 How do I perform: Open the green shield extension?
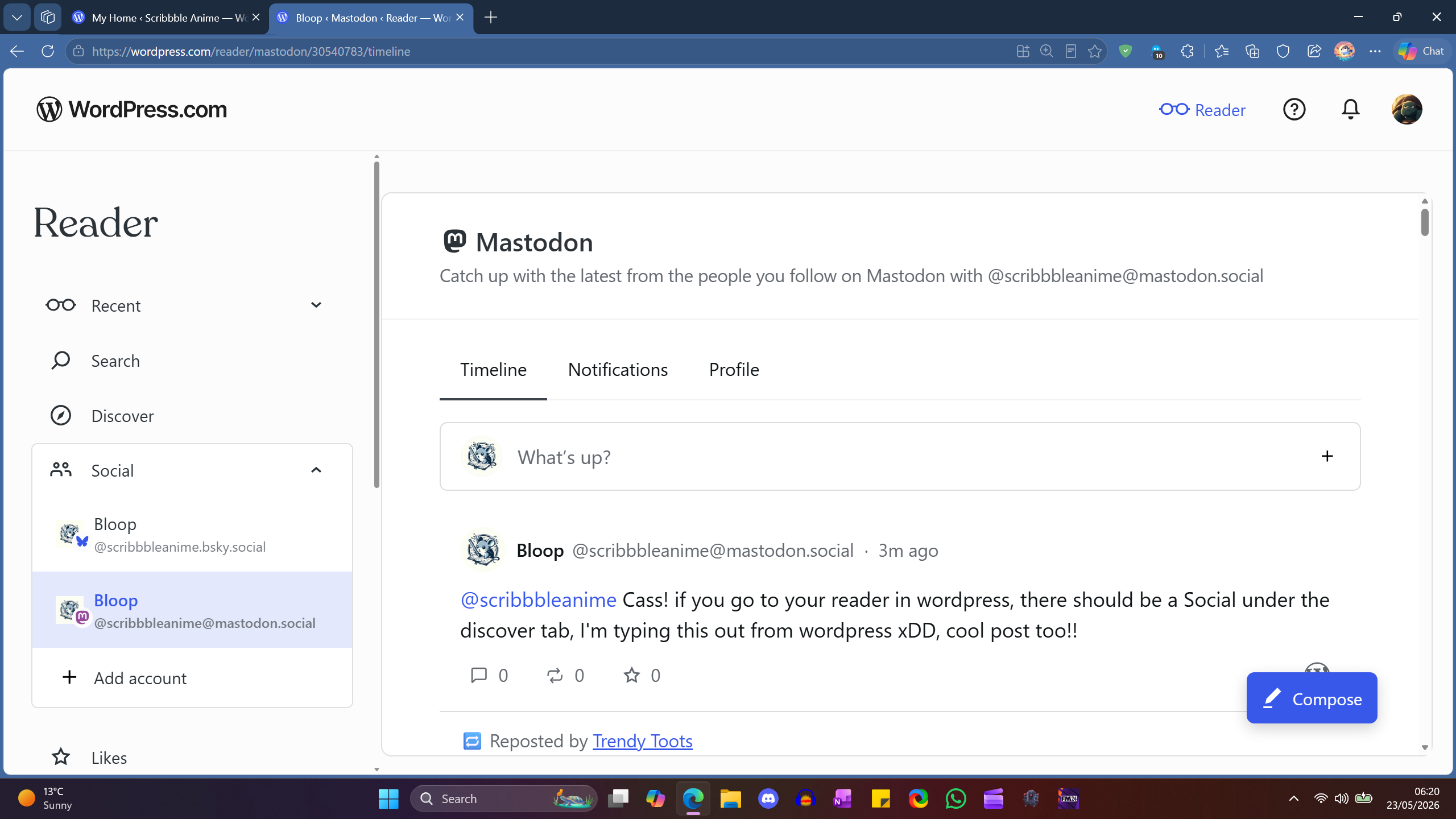pos(1125,51)
